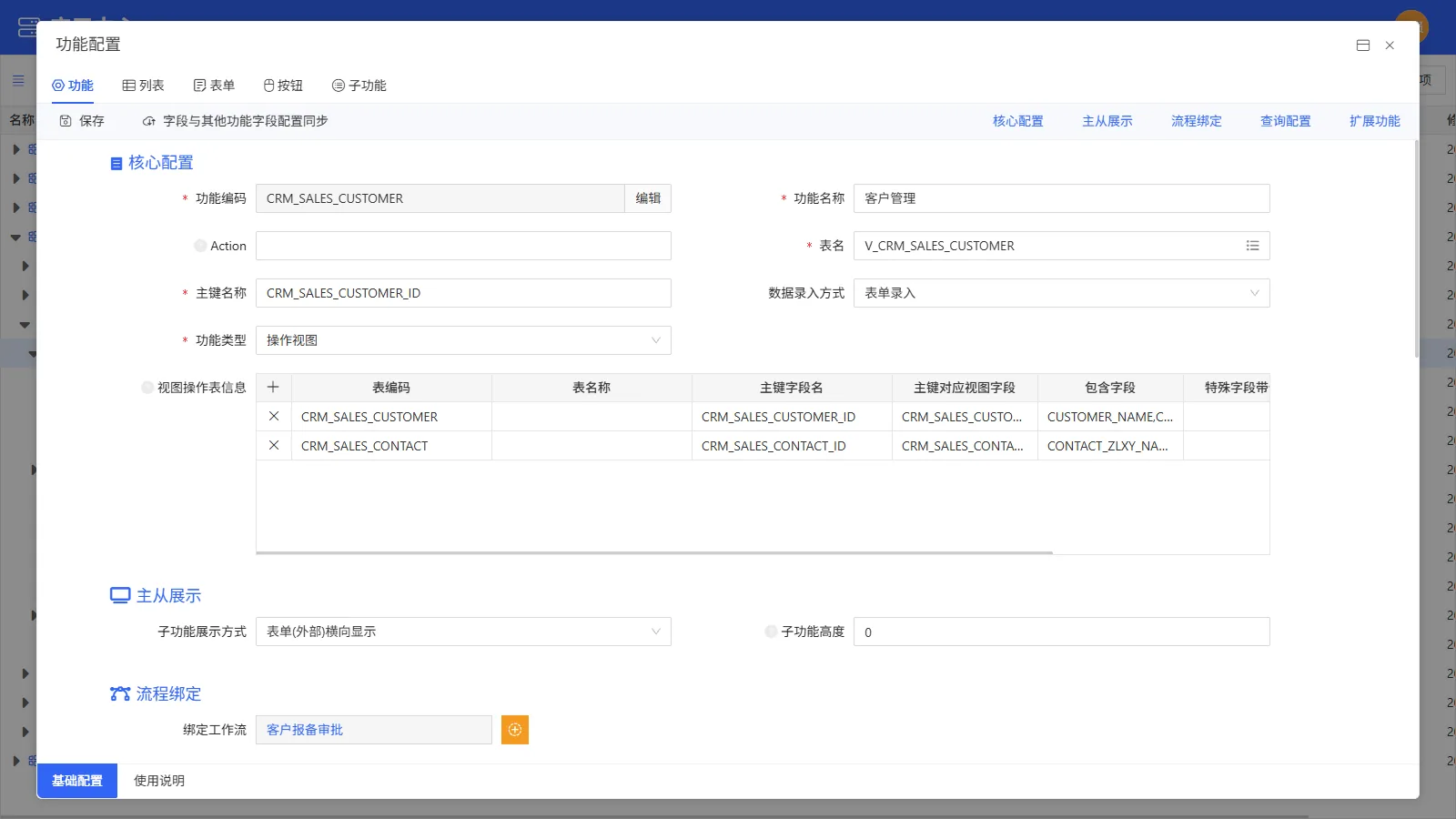Screen dimensions: 1456x819
Task: Click the orange add-workflow button
Action: (x=515, y=730)
